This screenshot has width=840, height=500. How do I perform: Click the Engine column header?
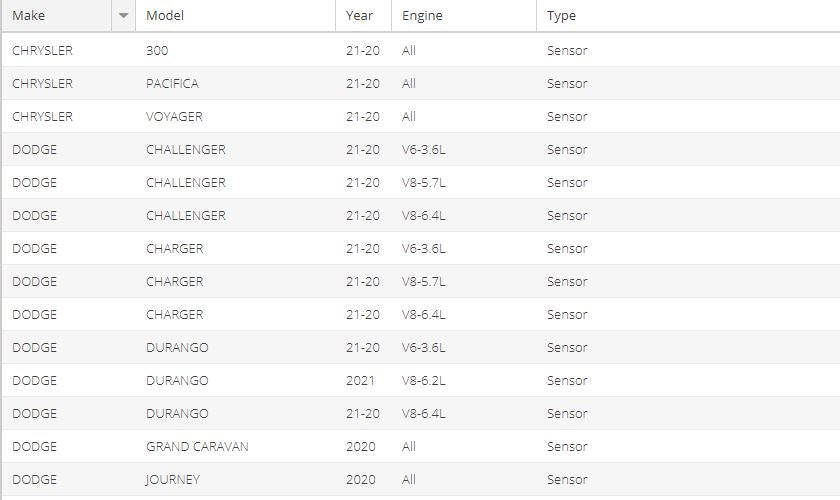point(464,16)
